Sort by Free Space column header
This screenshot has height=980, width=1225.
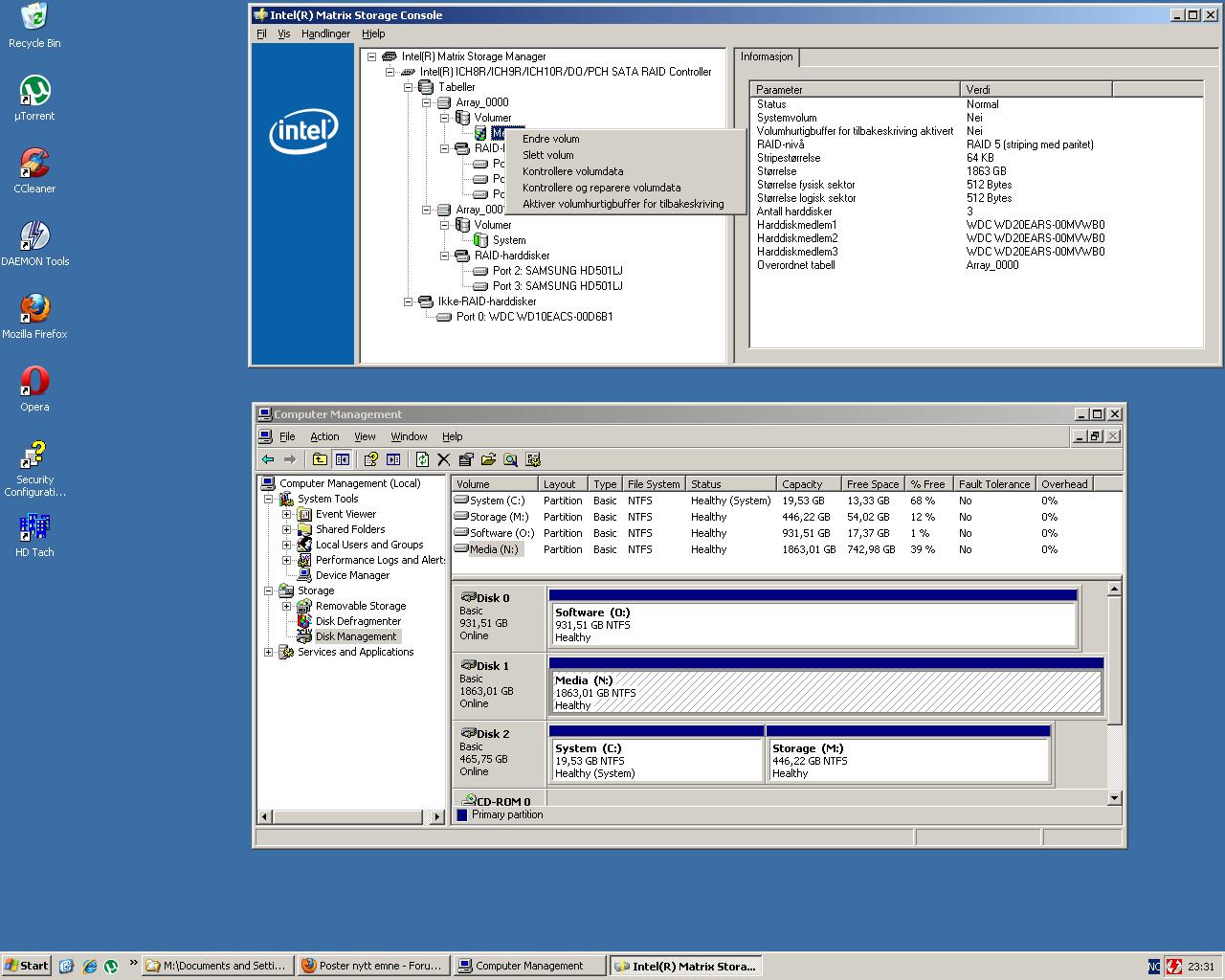point(875,484)
